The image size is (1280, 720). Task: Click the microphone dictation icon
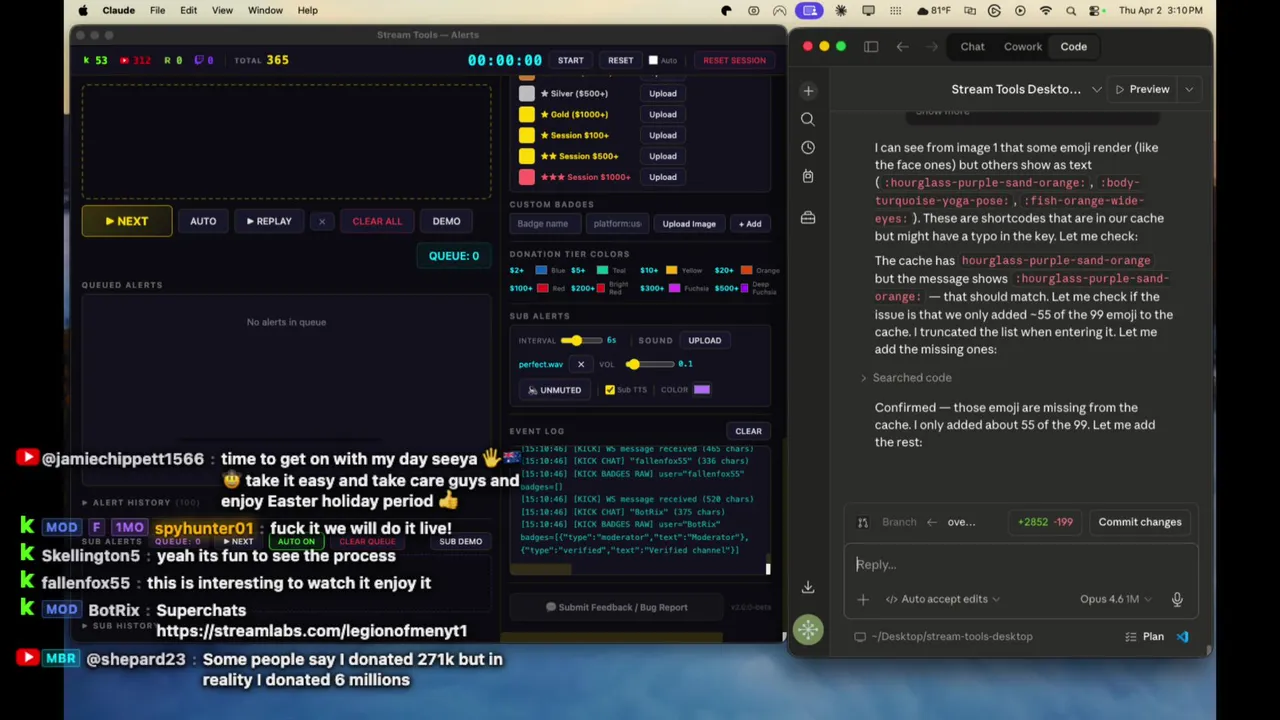[1177, 599]
